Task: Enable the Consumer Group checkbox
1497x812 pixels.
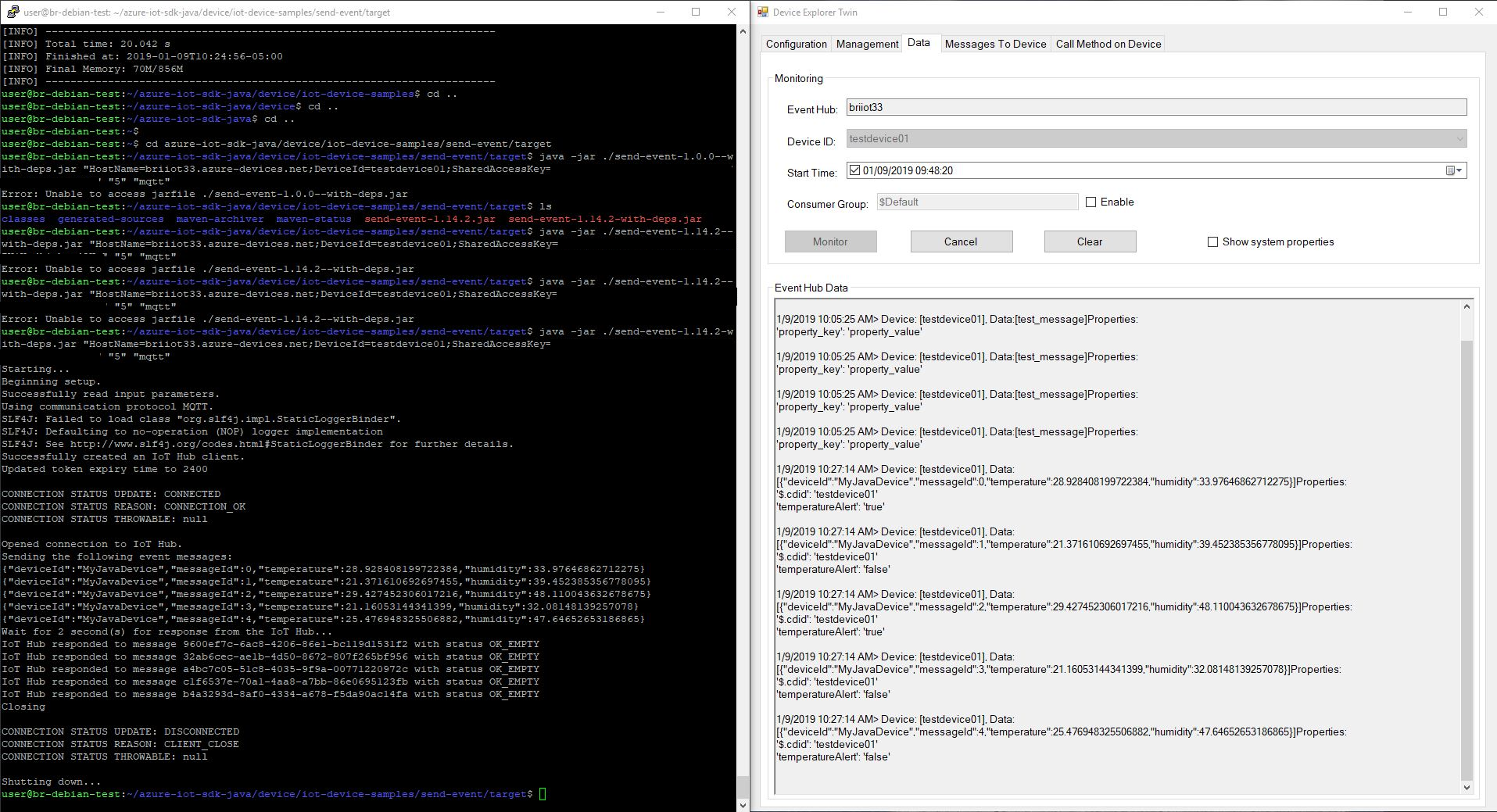Action: (x=1091, y=202)
